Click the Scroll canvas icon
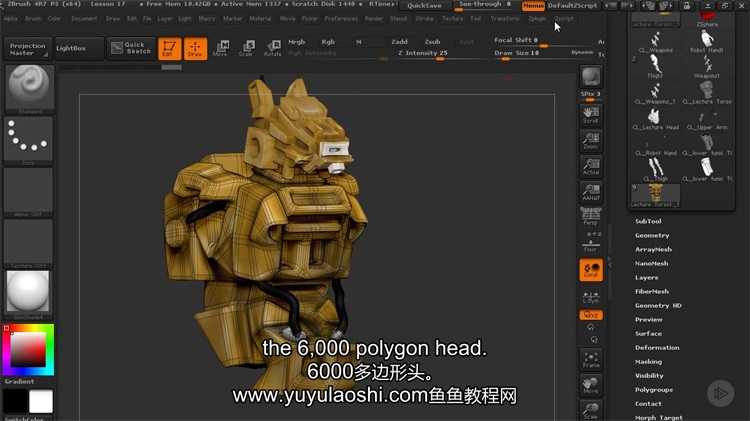Screen dimensions: 750x421 (x=591, y=115)
